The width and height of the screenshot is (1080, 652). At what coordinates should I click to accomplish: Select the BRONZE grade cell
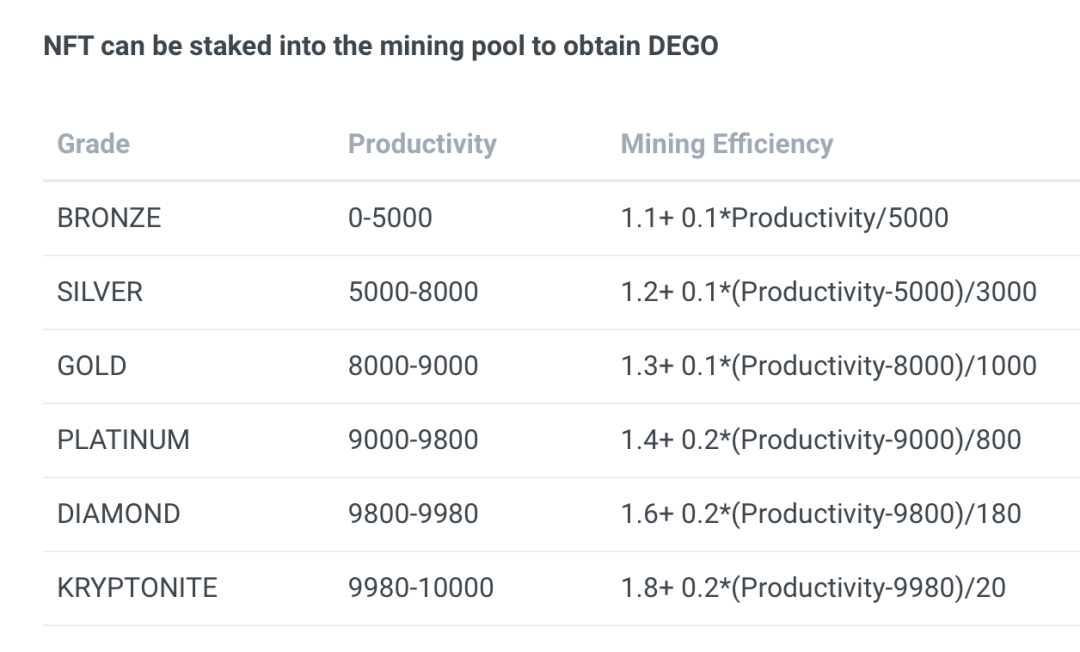109,218
